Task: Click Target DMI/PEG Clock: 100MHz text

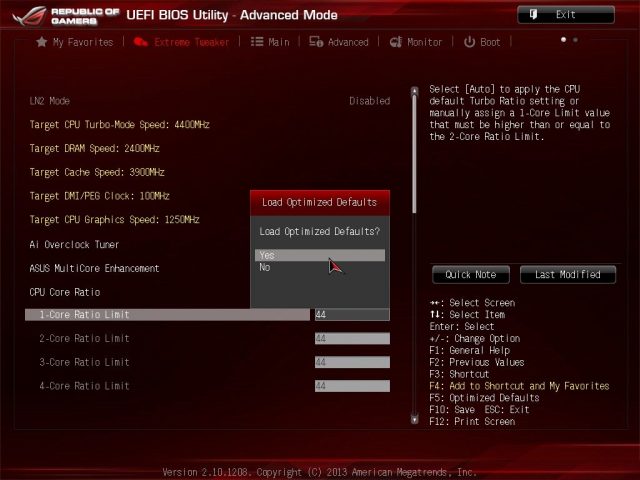Action: click(x=99, y=196)
